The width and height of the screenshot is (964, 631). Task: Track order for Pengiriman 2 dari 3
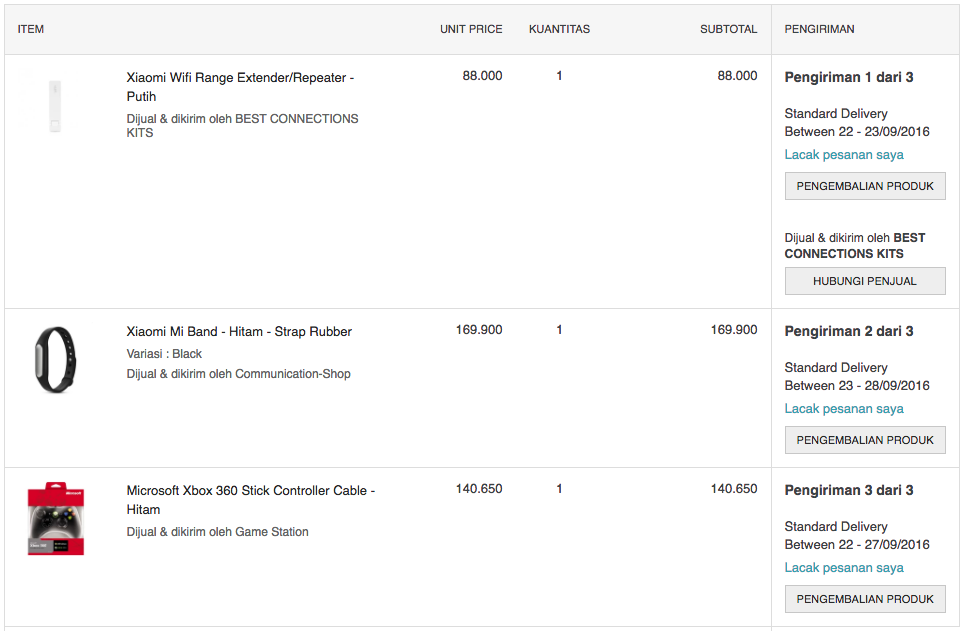(844, 409)
